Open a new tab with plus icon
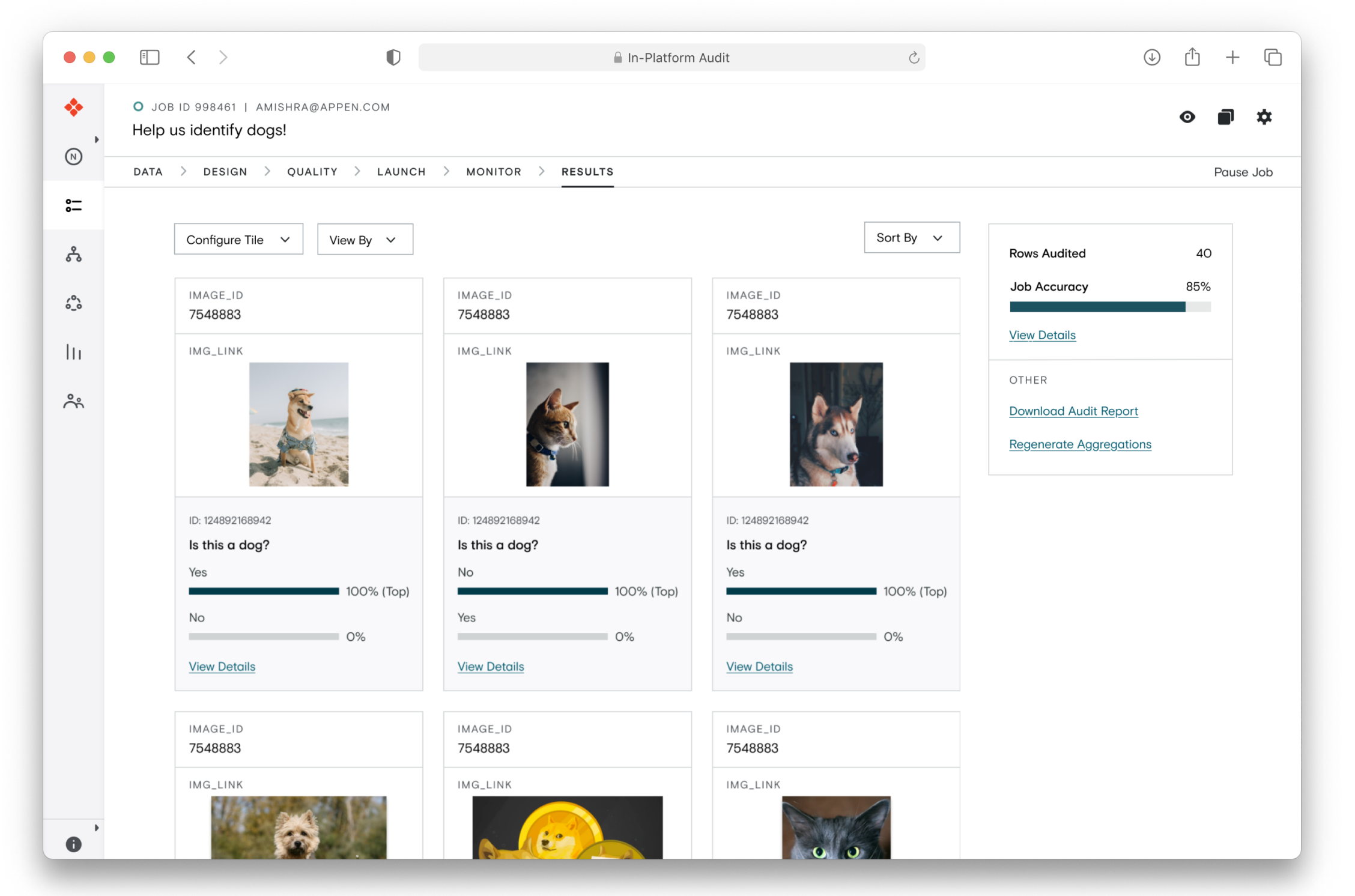 [1232, 57]
